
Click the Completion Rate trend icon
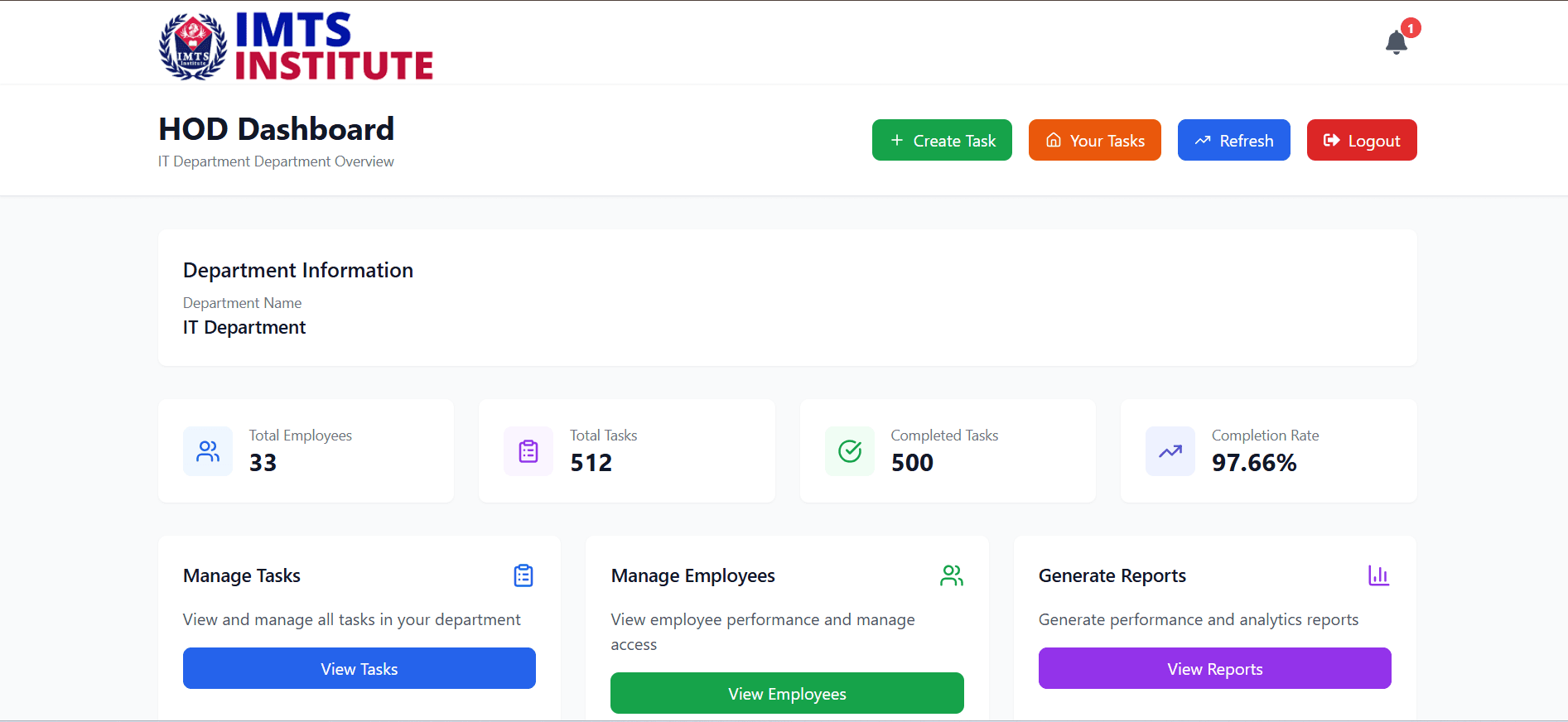pyautogui.click(x=1170, y=451)
